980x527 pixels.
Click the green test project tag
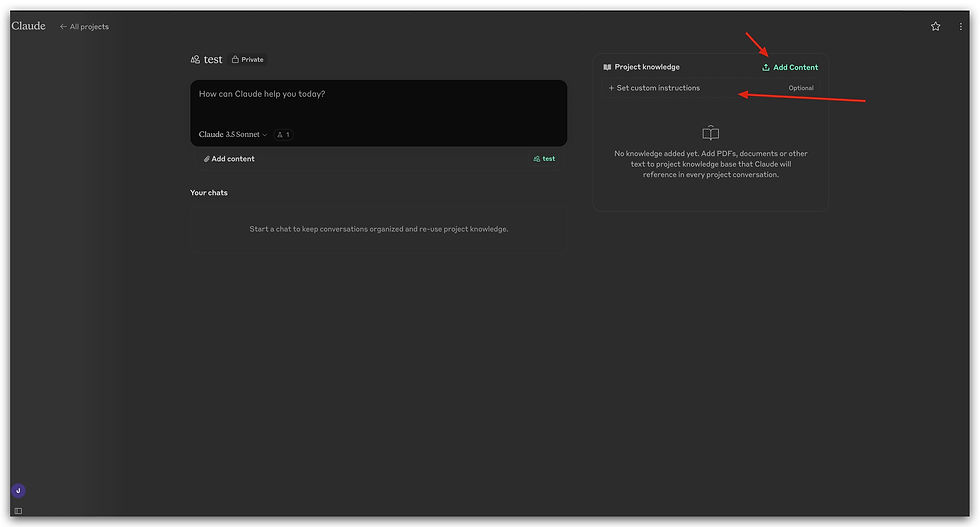(x=544, y=159)
